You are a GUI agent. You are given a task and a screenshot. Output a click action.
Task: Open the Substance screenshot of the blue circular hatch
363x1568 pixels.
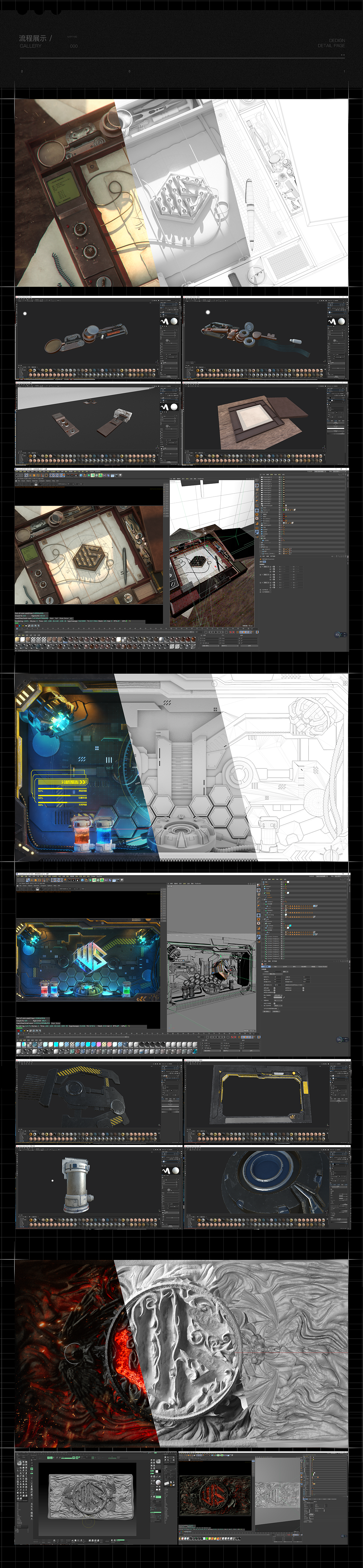tap(267, 1187)
